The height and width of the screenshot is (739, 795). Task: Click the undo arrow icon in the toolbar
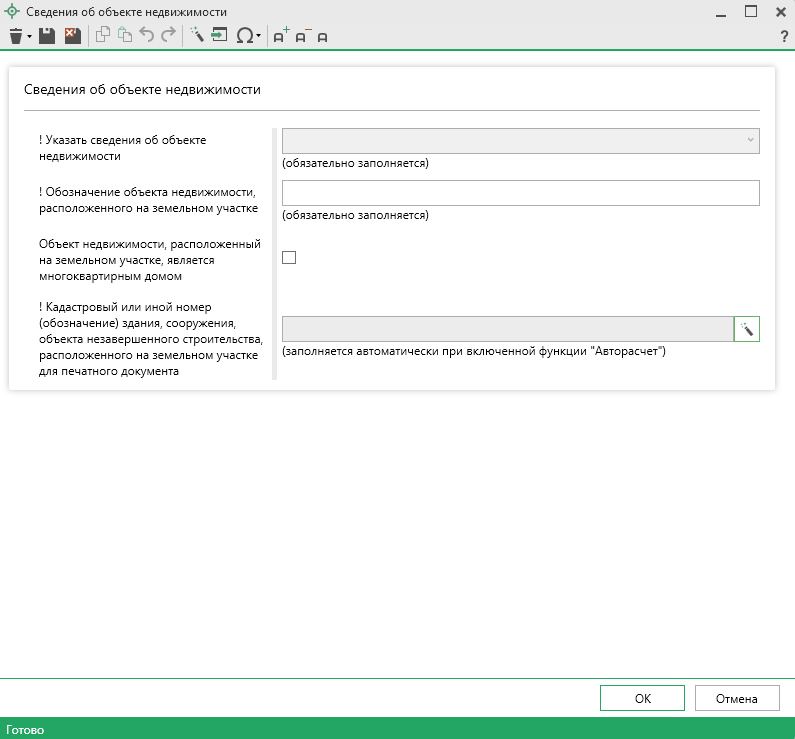(147, 36)
